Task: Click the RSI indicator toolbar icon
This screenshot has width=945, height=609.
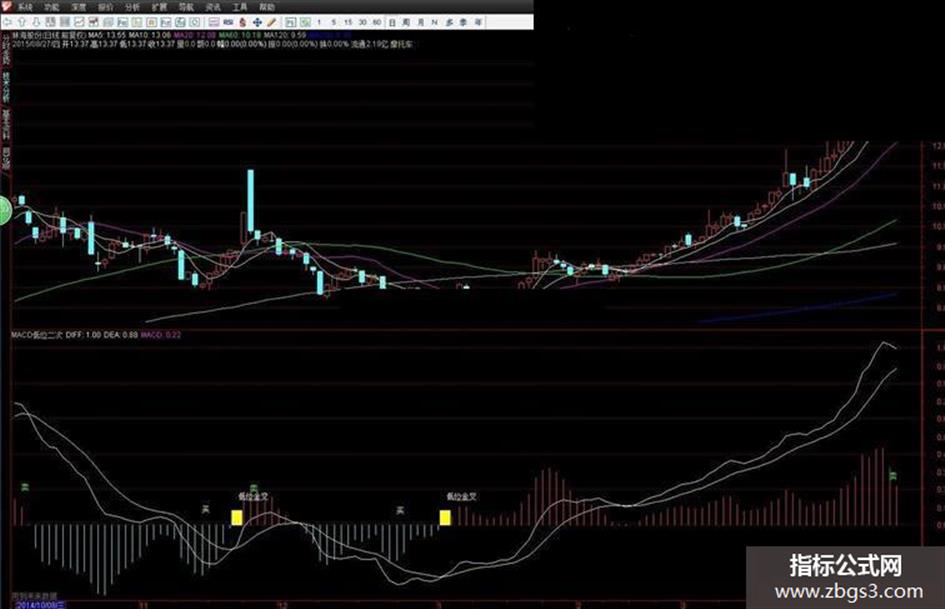Action: (x=228, y=22)
